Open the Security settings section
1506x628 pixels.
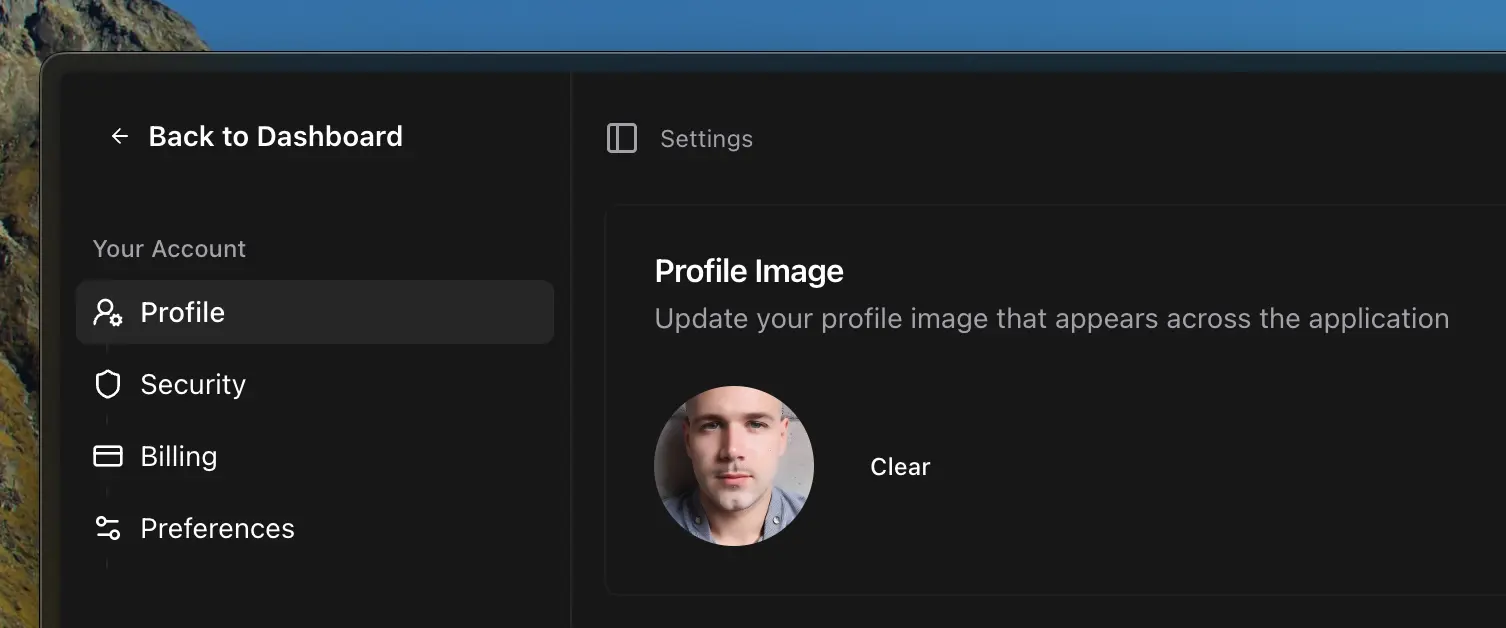click(x=193, y=385)
